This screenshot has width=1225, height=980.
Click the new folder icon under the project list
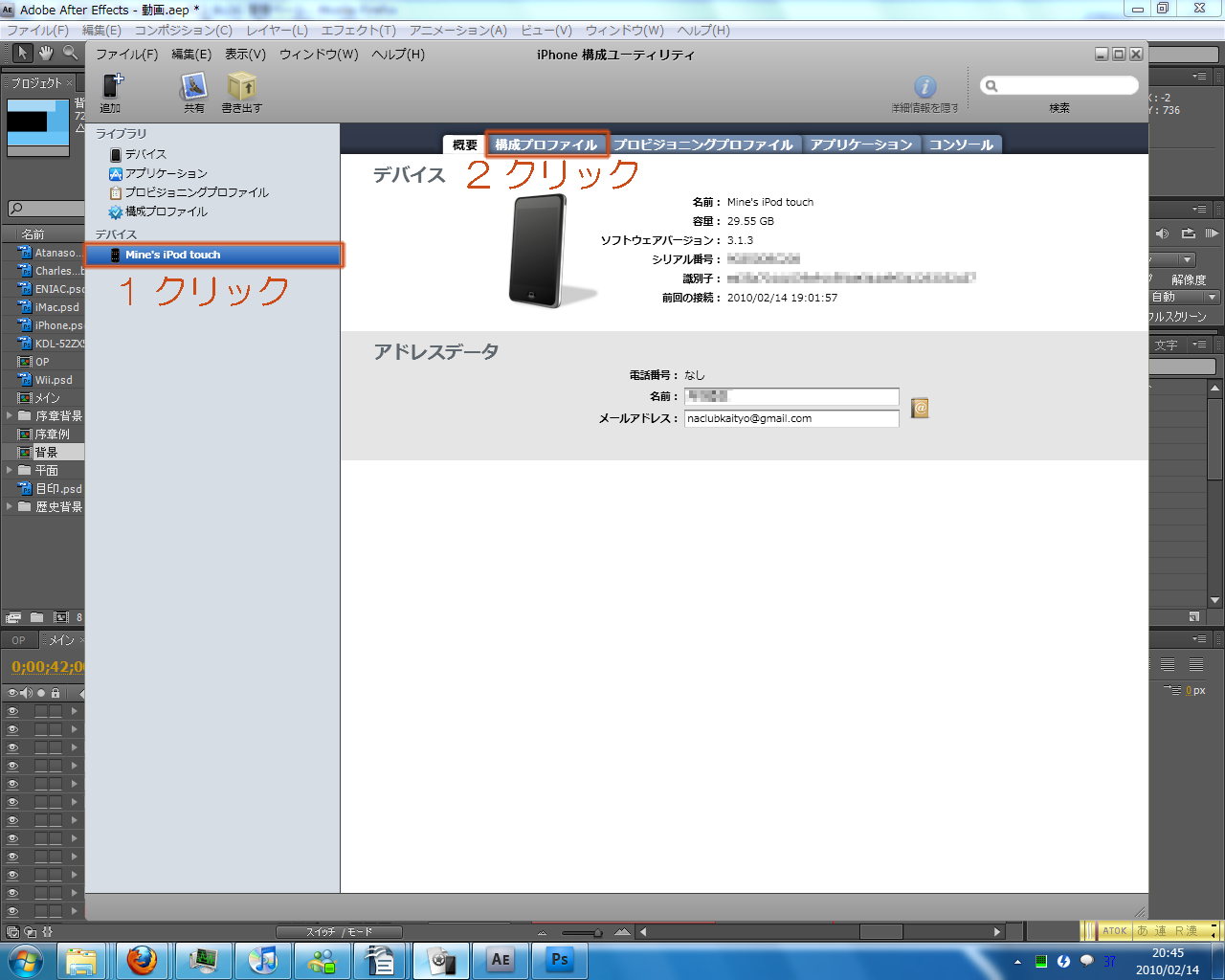pyautogui.click(x=36, y=617)
